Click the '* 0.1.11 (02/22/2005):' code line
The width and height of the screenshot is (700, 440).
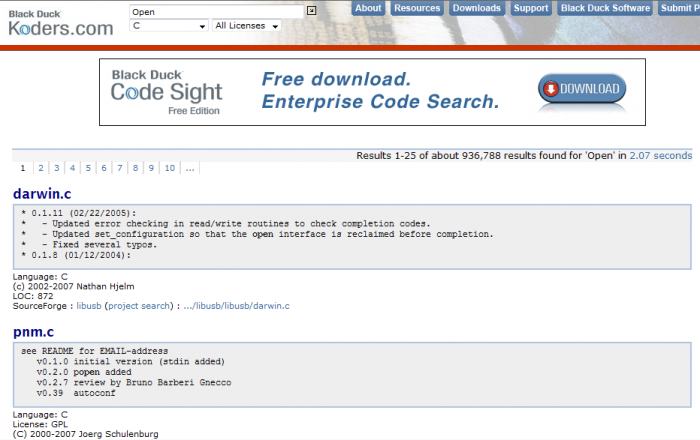pos(79,213)
